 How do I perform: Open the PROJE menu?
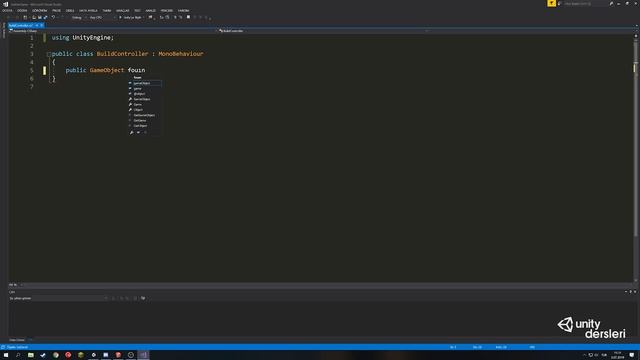point(56,11)
